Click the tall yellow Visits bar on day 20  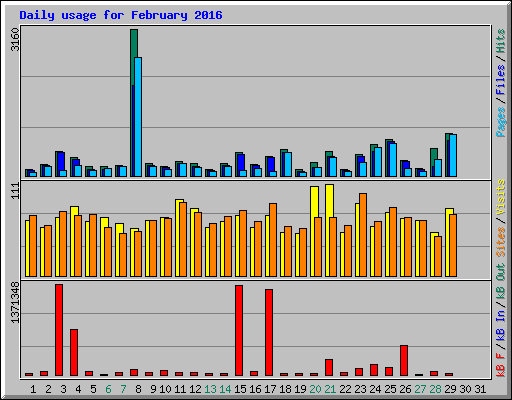pyautogui.click(x=314, y=202)
